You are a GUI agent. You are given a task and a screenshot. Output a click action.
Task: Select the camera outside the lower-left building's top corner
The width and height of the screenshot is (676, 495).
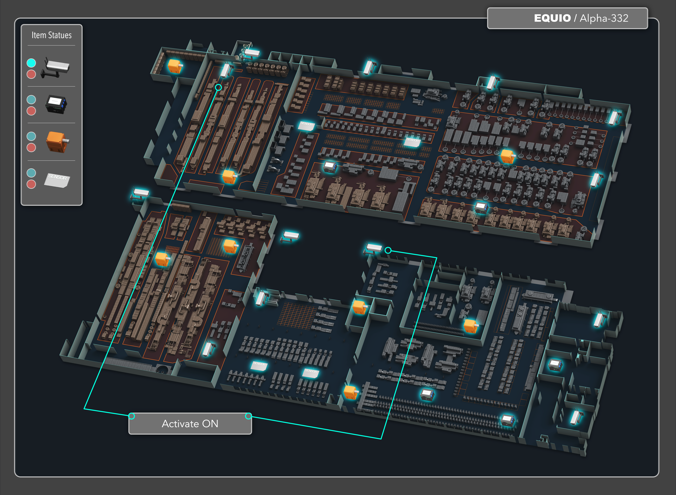tap(140, 194)
